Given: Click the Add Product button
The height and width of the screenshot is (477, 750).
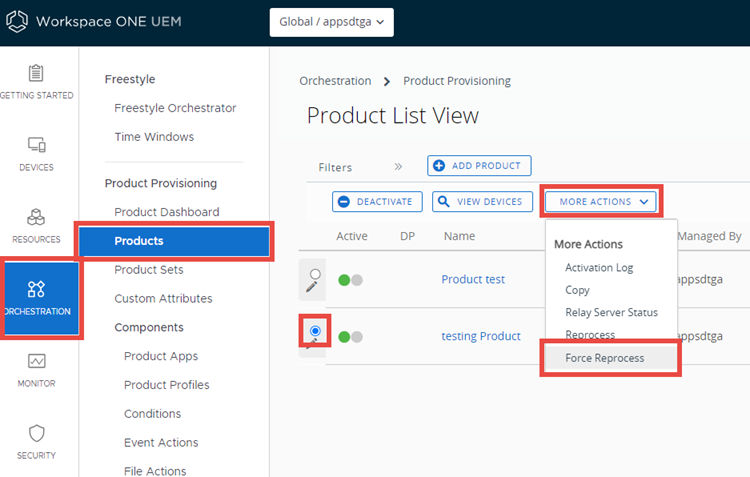Looking at the screenshot, I should click(479, 166).
